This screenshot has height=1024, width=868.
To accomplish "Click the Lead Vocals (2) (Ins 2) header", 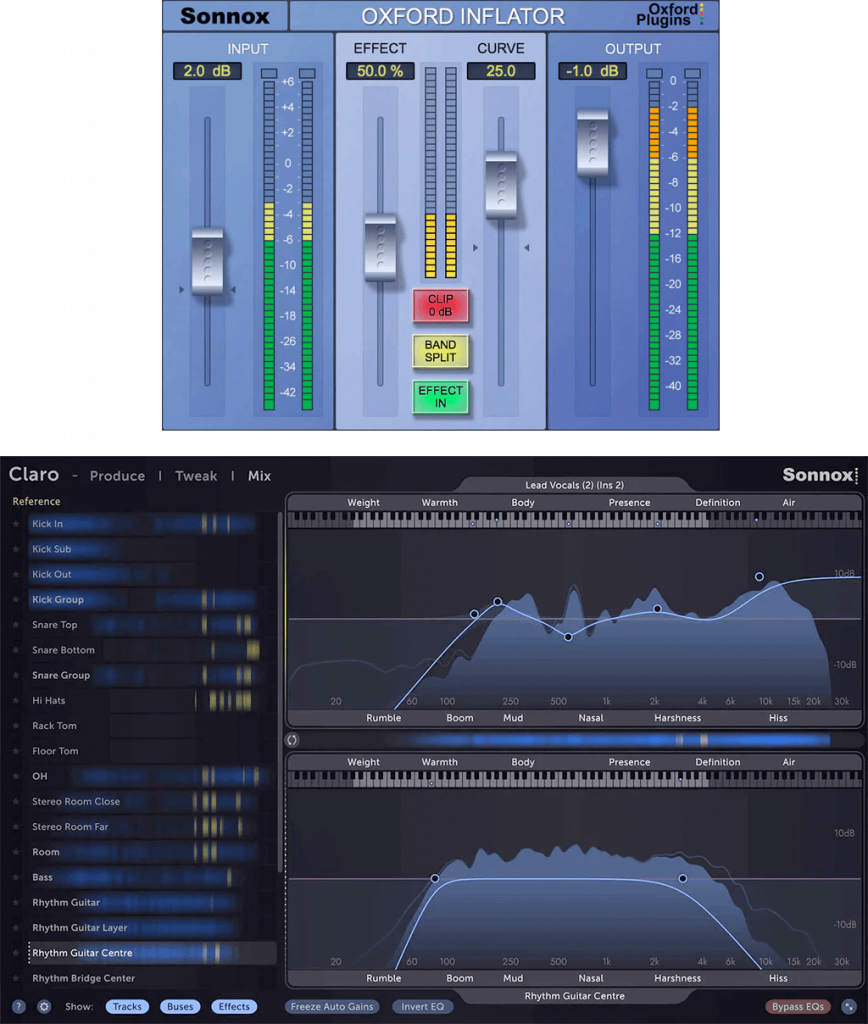I will pos(574,485).
